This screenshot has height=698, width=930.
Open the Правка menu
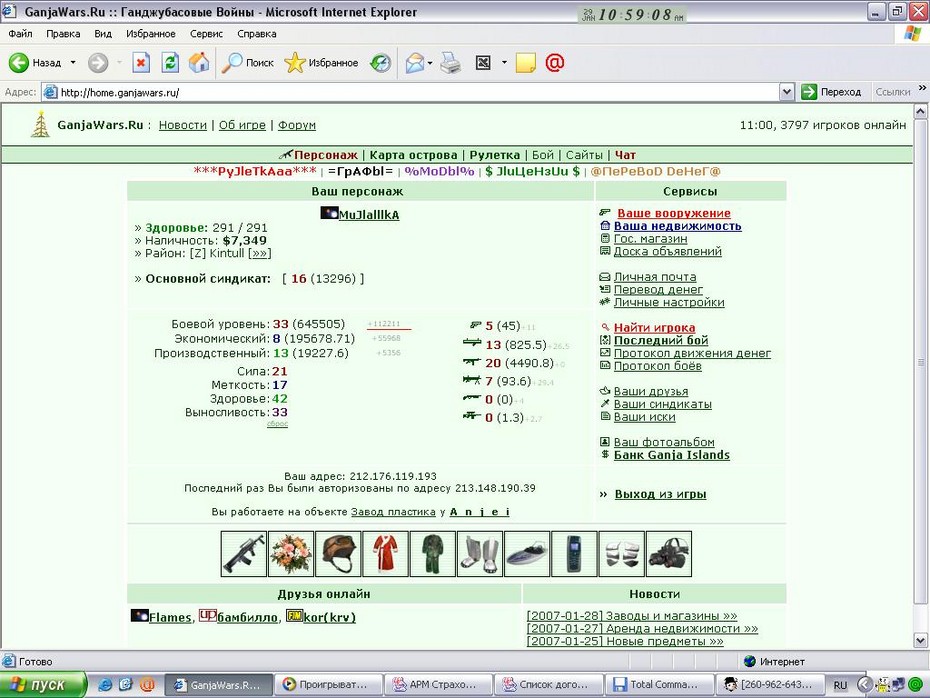63,34
